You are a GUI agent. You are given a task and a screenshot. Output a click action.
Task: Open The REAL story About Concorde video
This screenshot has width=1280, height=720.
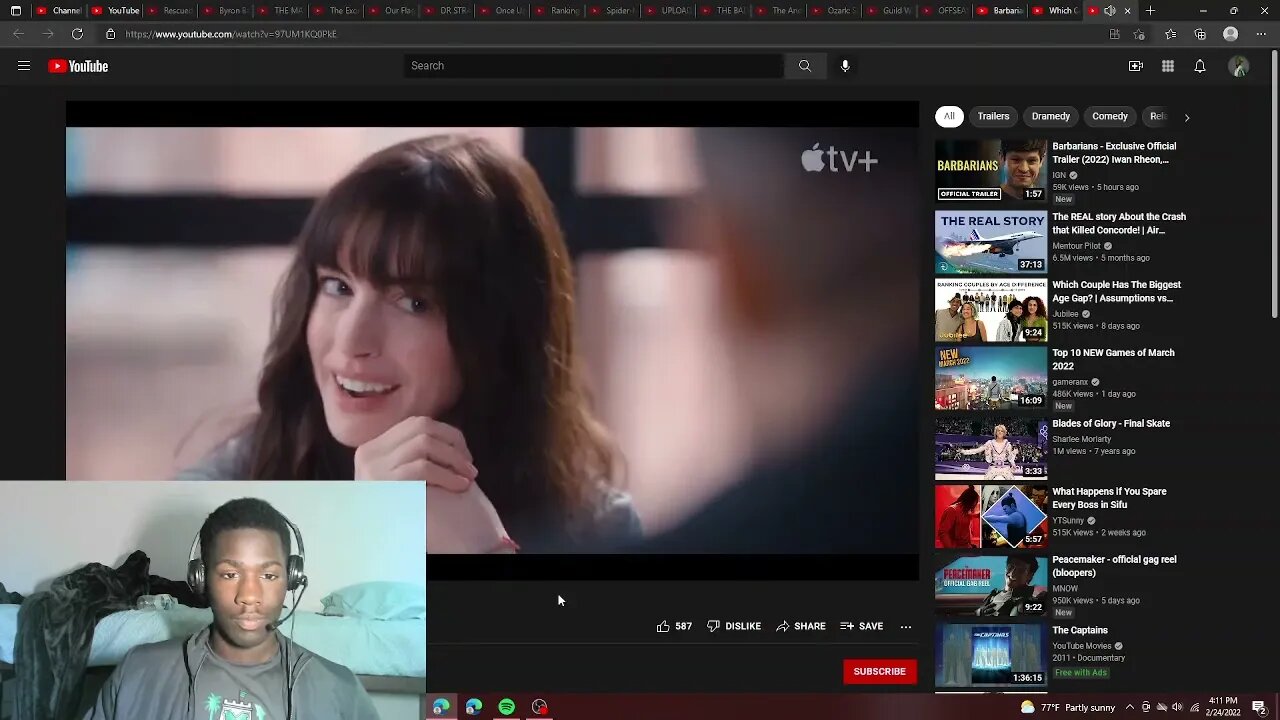1119,223
